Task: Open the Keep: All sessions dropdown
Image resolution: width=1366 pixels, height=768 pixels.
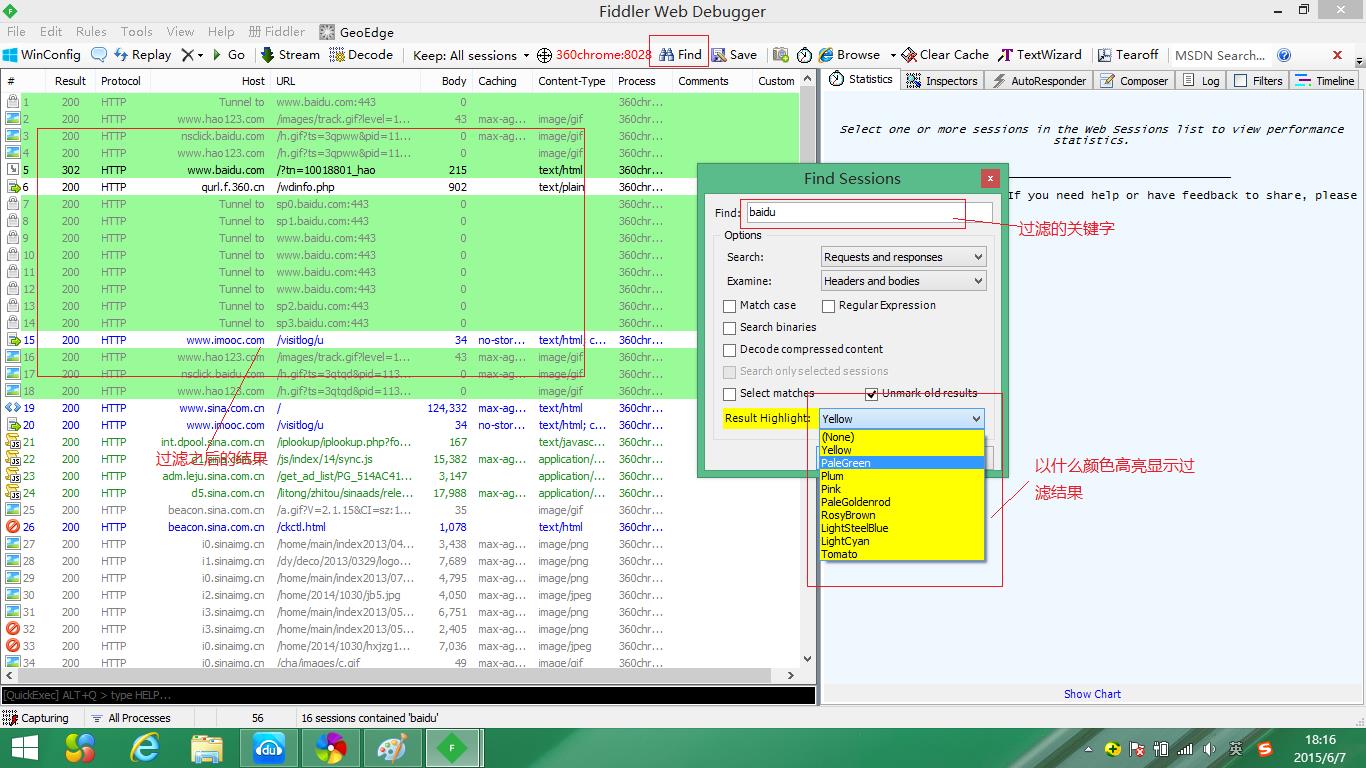Action: pos(471,55)
